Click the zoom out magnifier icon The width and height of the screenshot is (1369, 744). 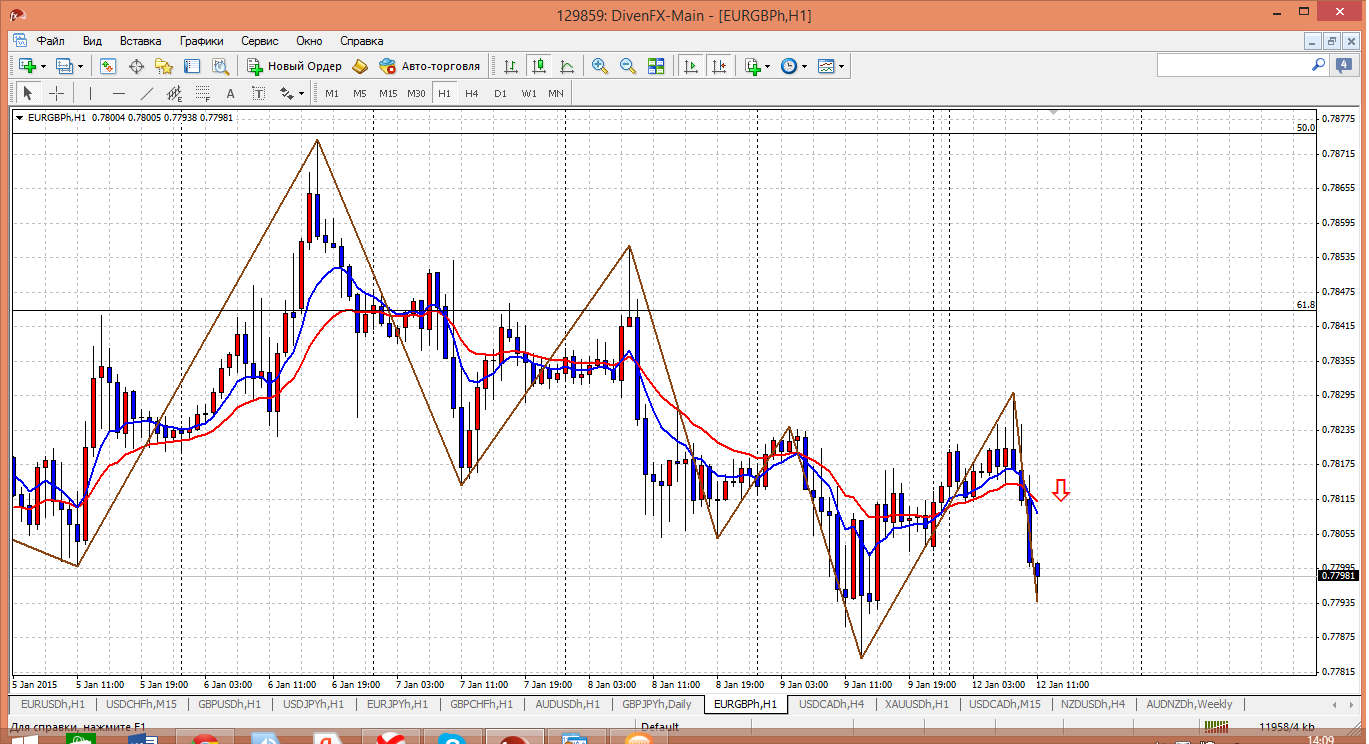tap(628, 66)
